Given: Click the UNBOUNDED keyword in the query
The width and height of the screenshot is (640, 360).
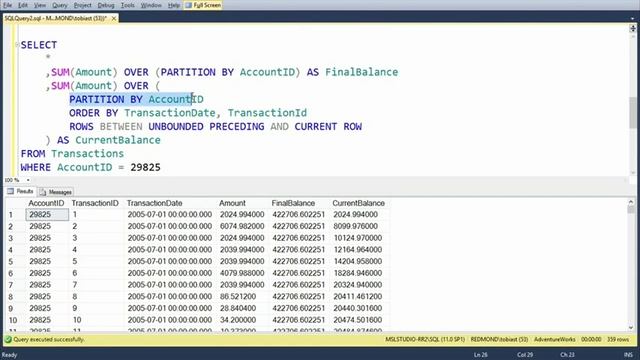Looking at the screenshot, I should (176, 127).
